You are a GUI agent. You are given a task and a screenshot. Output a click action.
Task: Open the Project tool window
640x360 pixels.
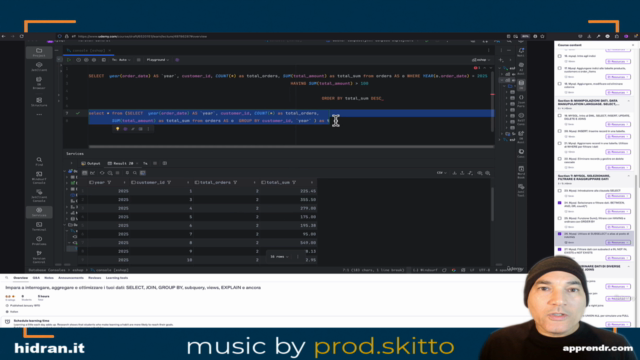(x=39, y=52)
